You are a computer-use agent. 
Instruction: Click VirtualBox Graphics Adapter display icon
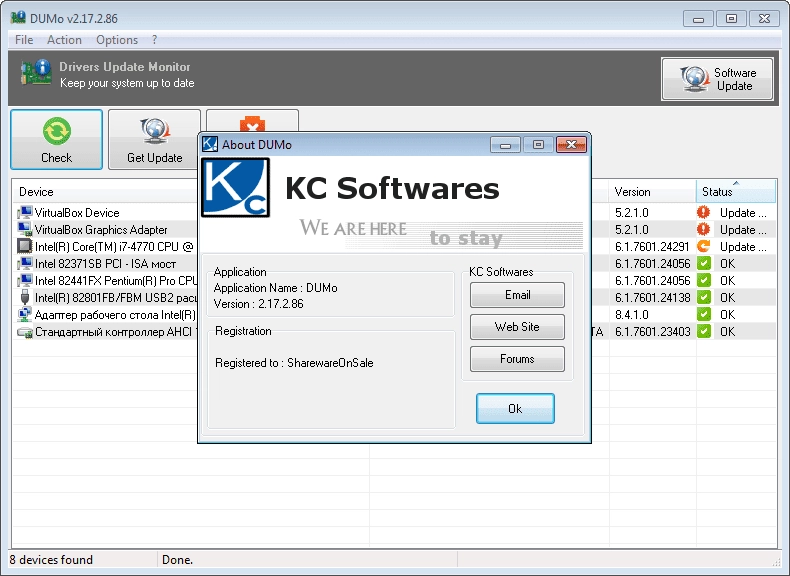coord(24,229)
